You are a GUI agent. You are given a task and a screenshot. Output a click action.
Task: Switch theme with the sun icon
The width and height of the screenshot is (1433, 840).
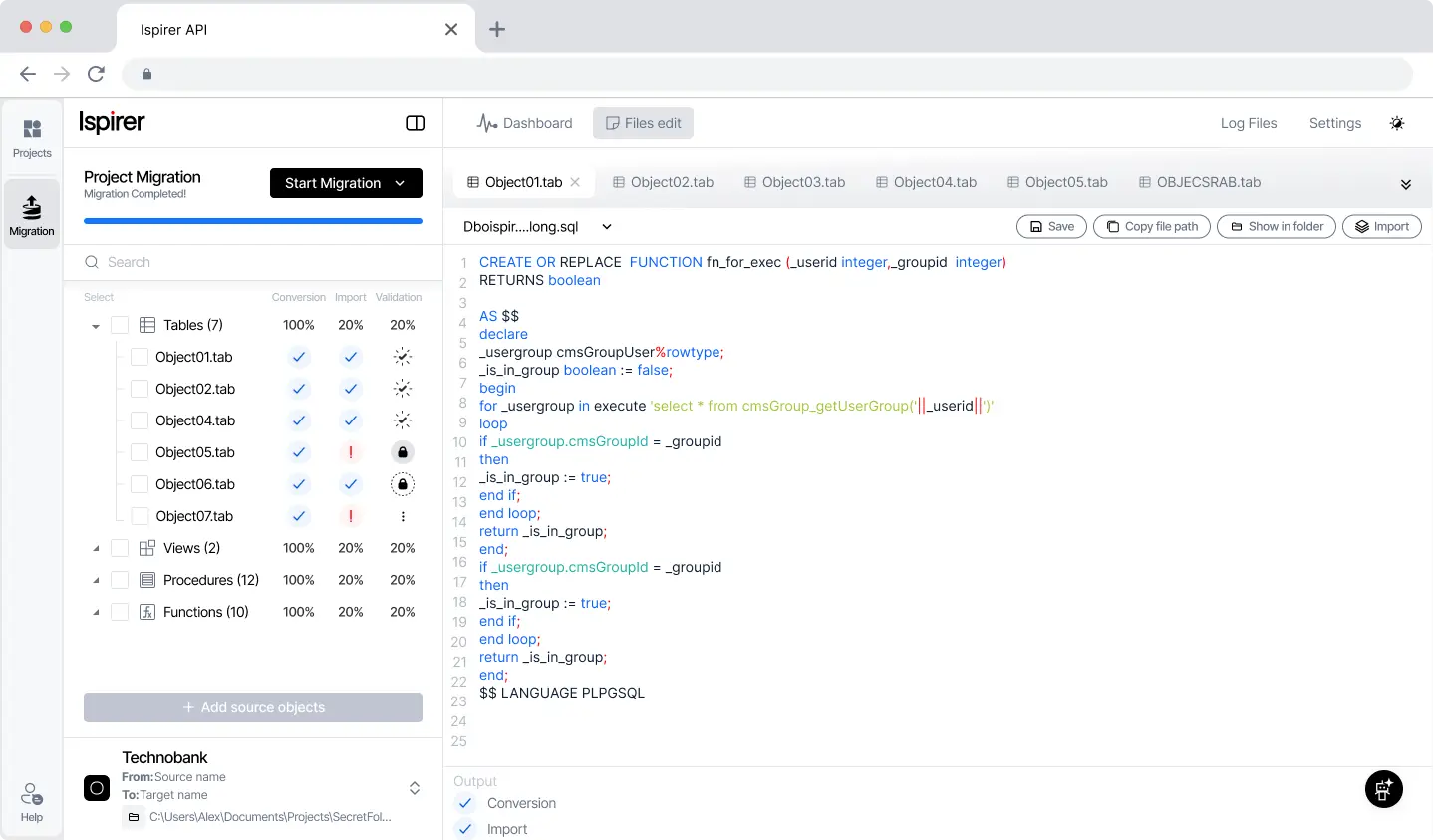point(1397,123)
